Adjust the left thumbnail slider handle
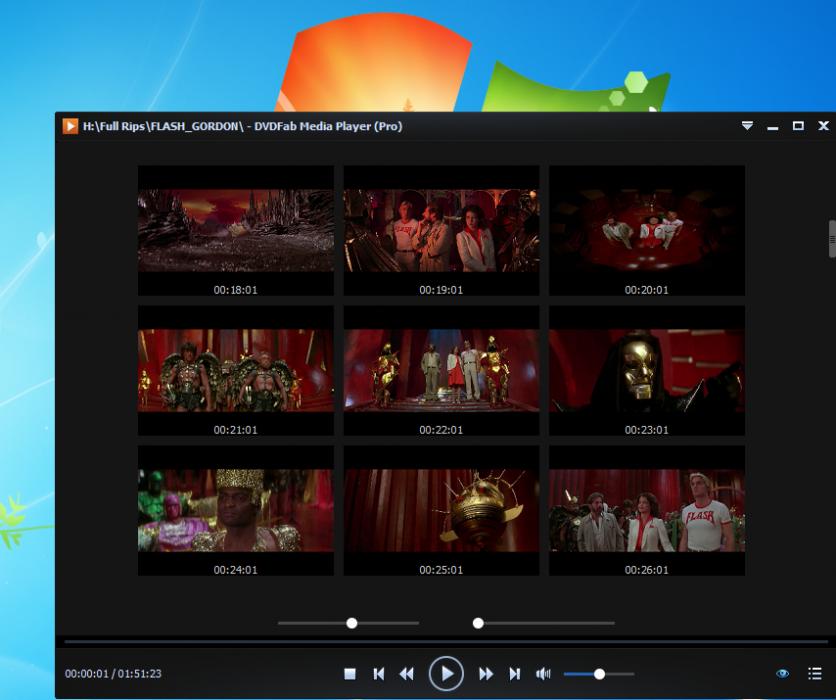 [352, 623]
